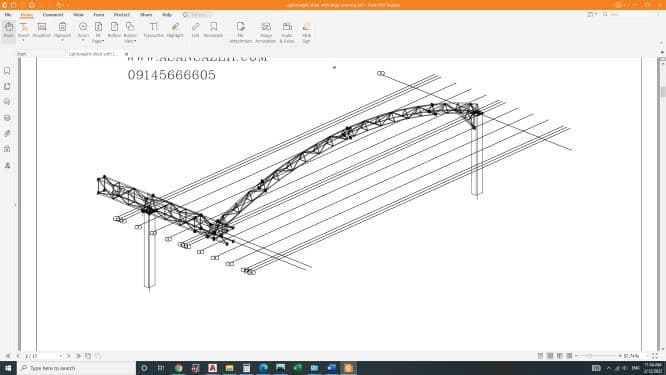
Task: Switch to facing pages view mode
Action: (560, 356)
